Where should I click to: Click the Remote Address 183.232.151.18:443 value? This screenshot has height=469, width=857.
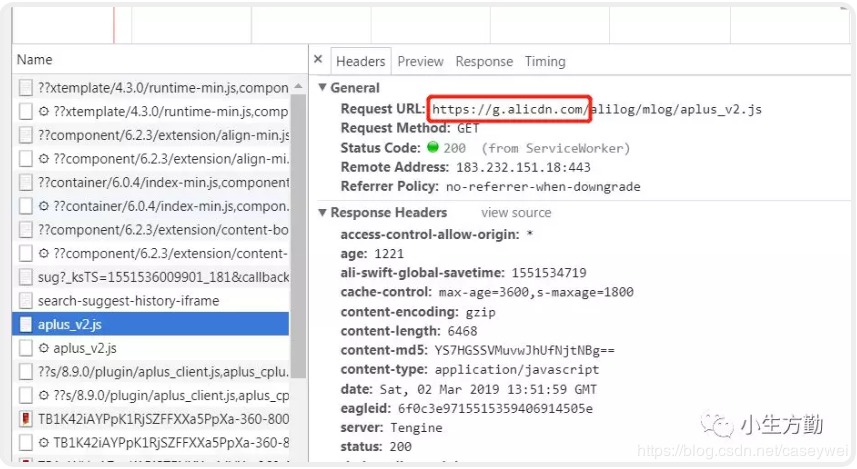(x=524, y=167)
